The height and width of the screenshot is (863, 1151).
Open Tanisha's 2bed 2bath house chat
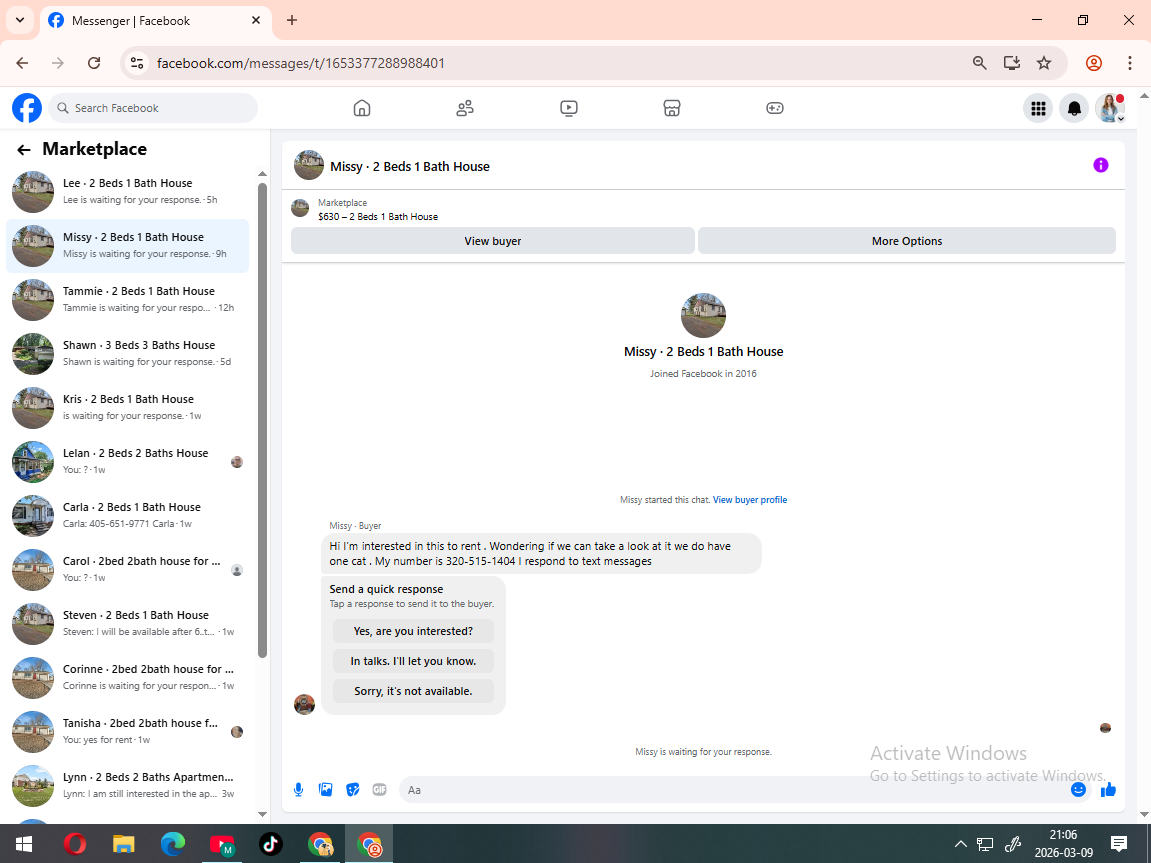pyautogui.click(x=128, y=731)
